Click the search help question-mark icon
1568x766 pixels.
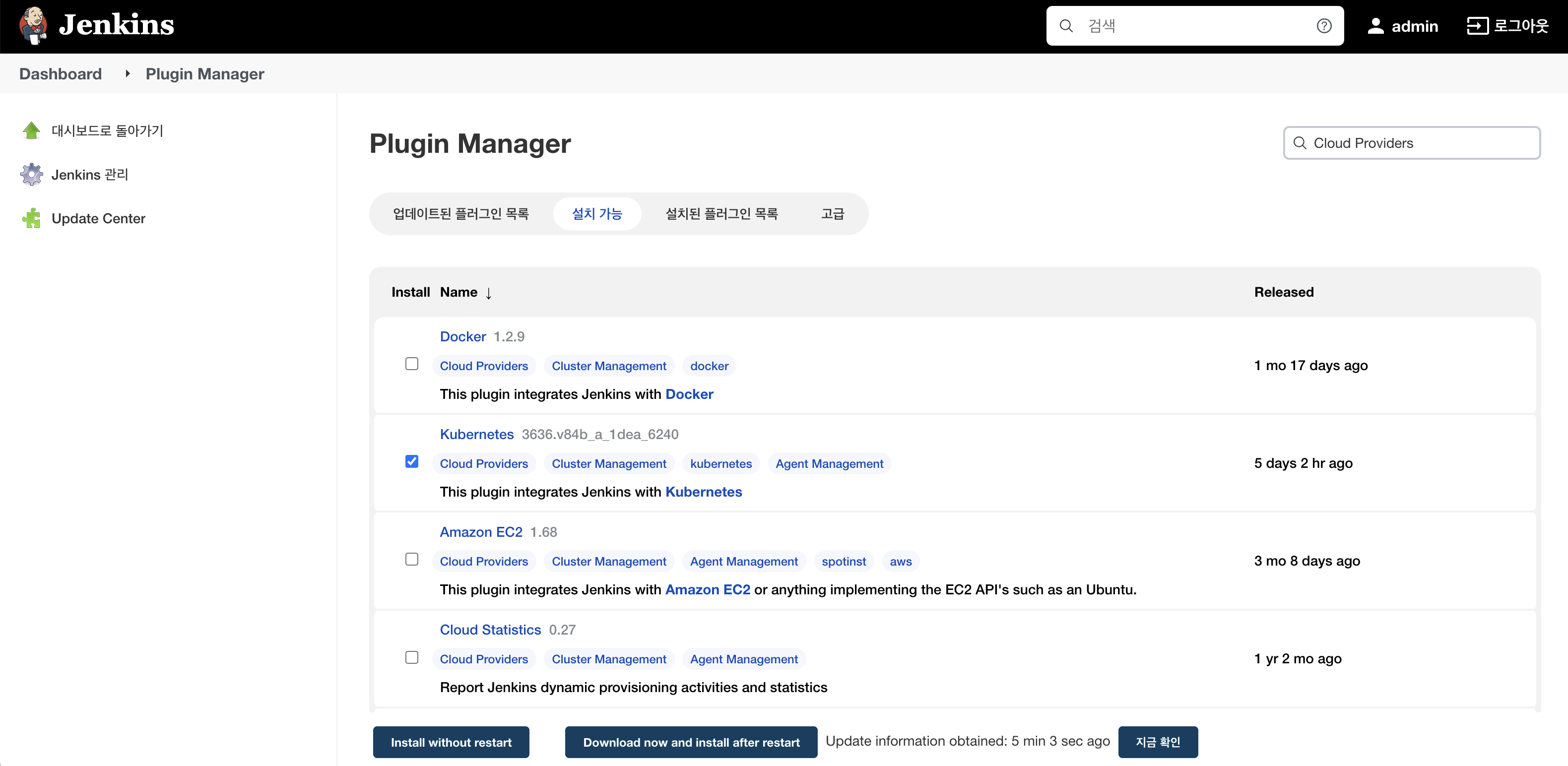(x=1323, y=26)
